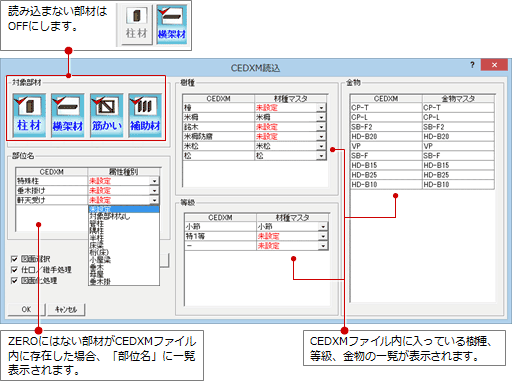The width and height of the screenshot is (512, 385).
Task: Open the 等級 dropdown for 特1等 row
Action: tap(323, 236)
